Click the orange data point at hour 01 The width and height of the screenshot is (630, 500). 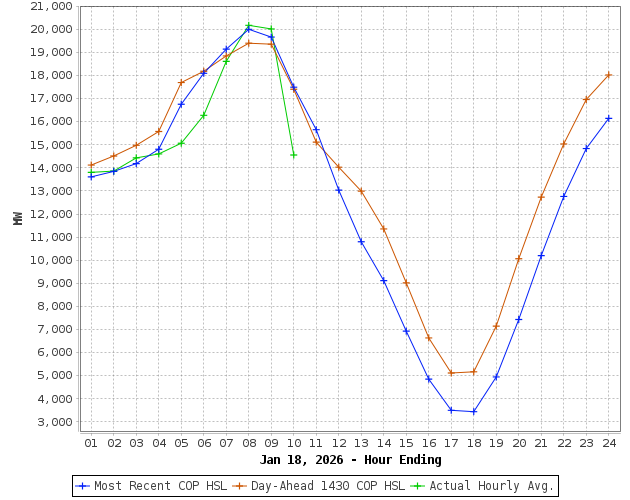pos(91,165)
